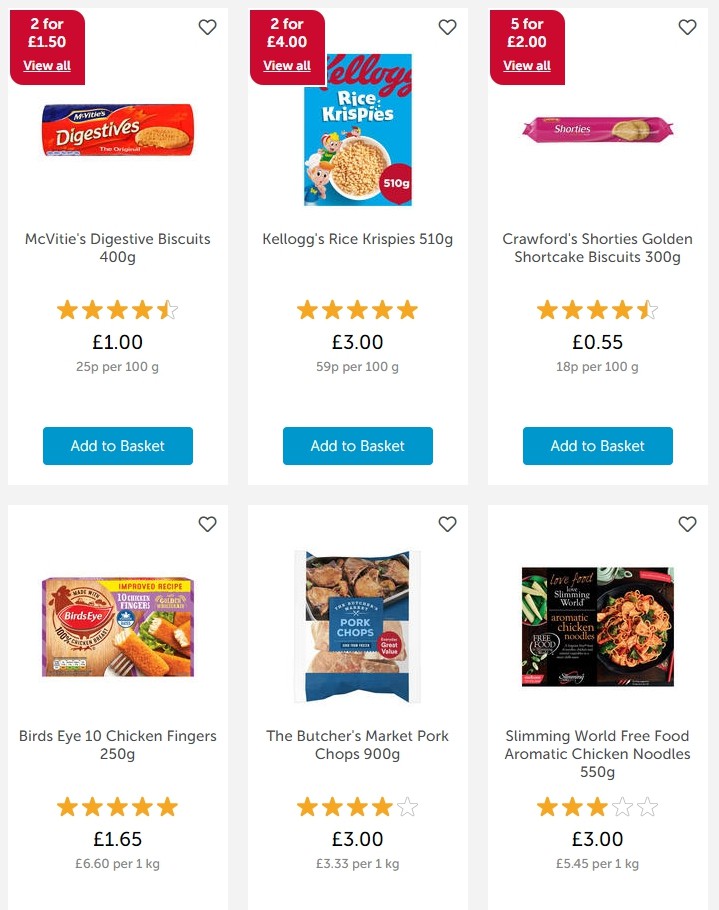The width and height of the screenshot is (719, 910).
Task: Click the star rating for Birds Eye Chicken Fingers
Action: (x=117, y=806)
